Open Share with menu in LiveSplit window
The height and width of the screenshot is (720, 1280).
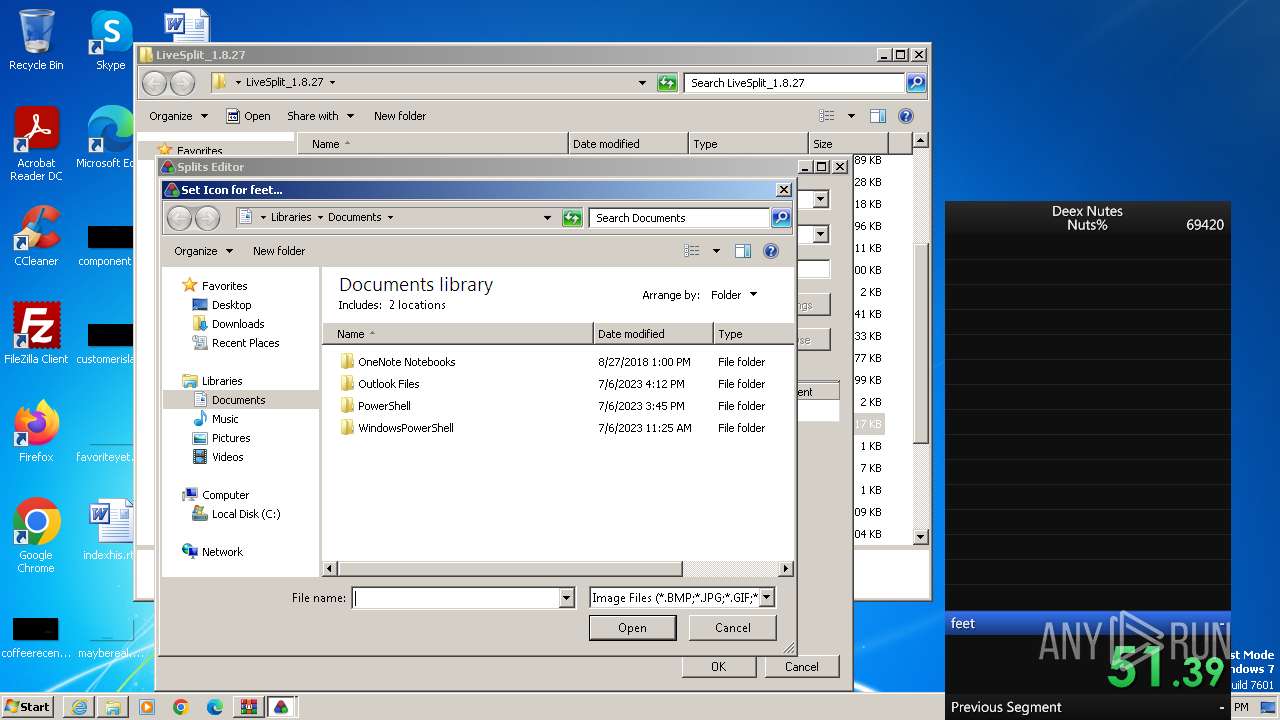[x=320, y=116]
